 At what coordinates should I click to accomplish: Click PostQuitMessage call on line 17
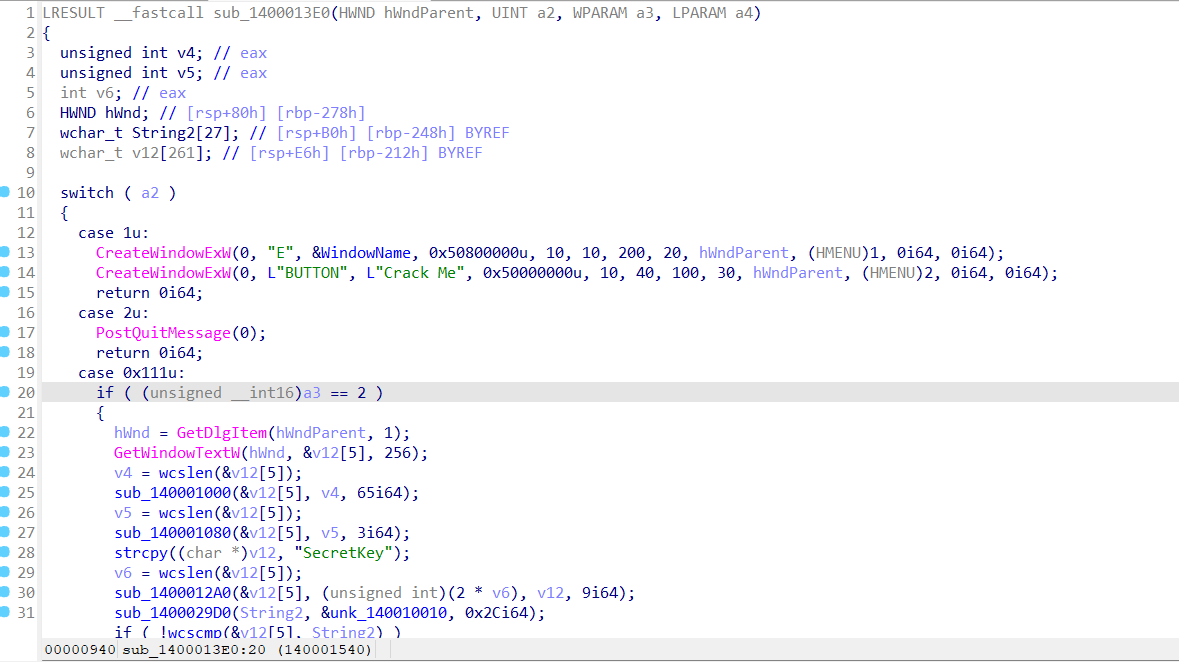163,333
